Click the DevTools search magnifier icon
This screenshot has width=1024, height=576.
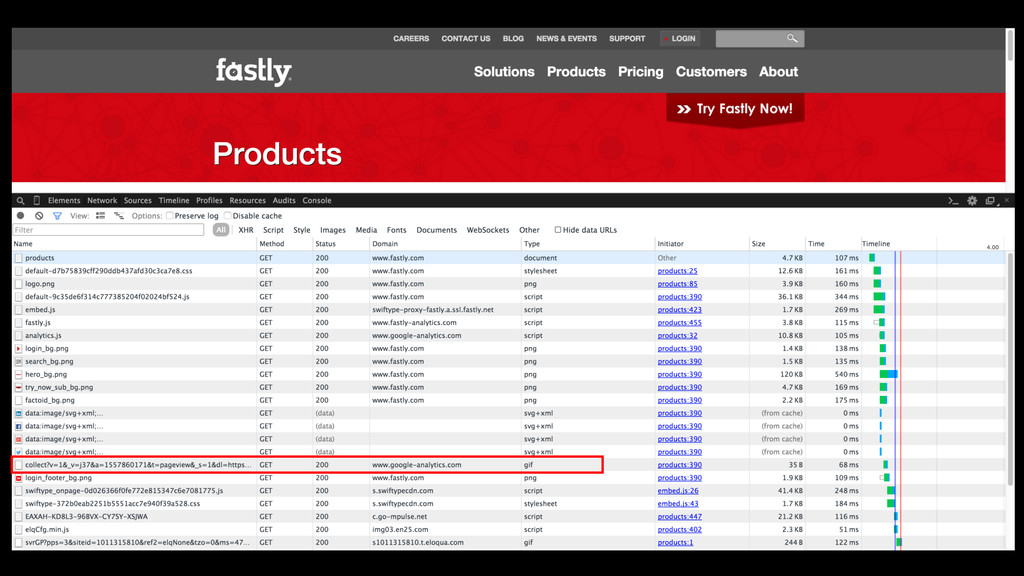point(20,200)
